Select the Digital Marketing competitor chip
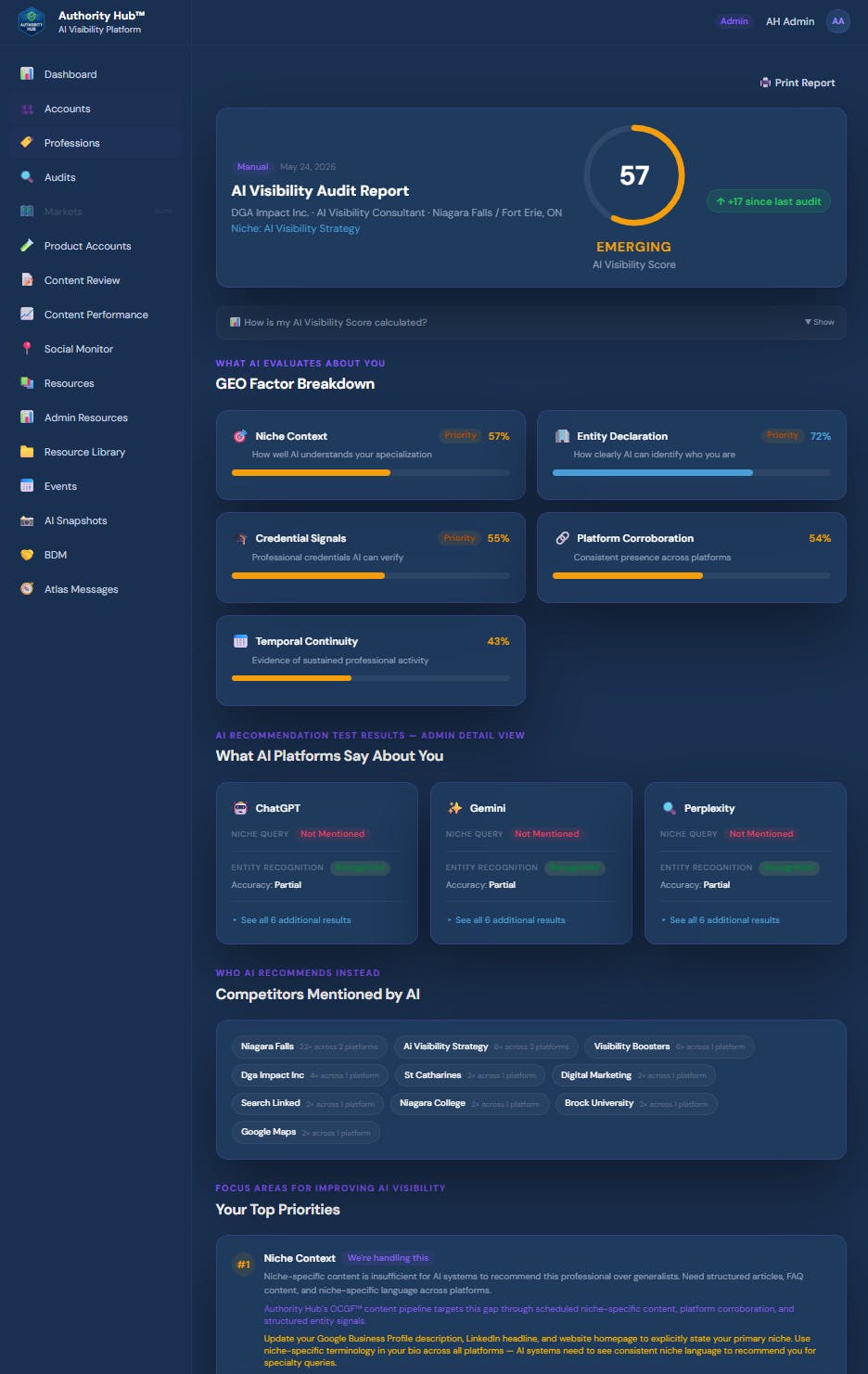868x1374 pixels. pyautogui.click(x=633, y=1075)
